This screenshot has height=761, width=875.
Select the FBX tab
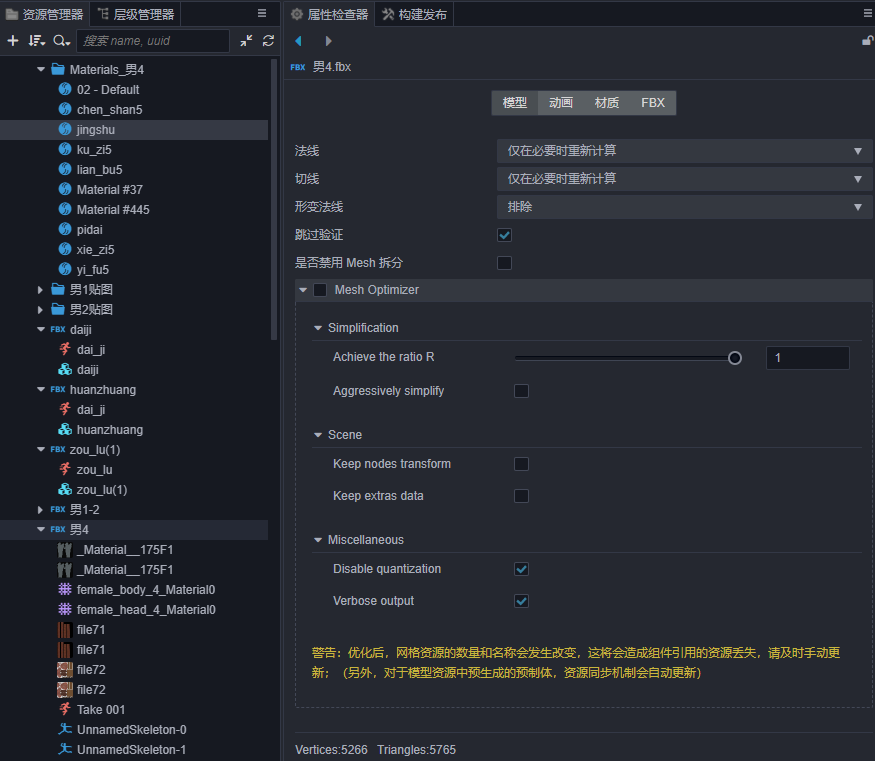[653, 103]
